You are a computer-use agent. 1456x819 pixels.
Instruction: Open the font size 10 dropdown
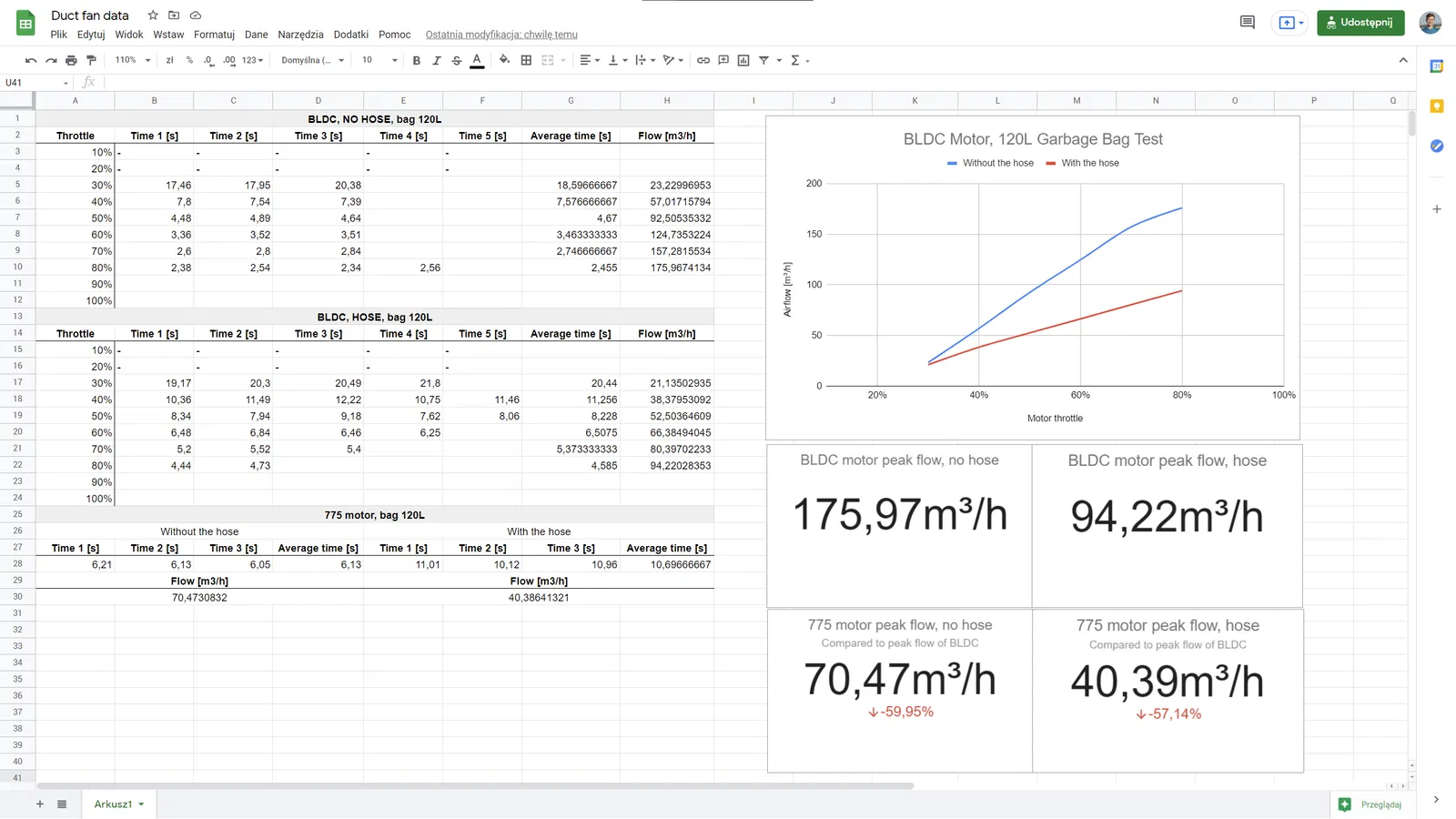click(x=380, y=60)
